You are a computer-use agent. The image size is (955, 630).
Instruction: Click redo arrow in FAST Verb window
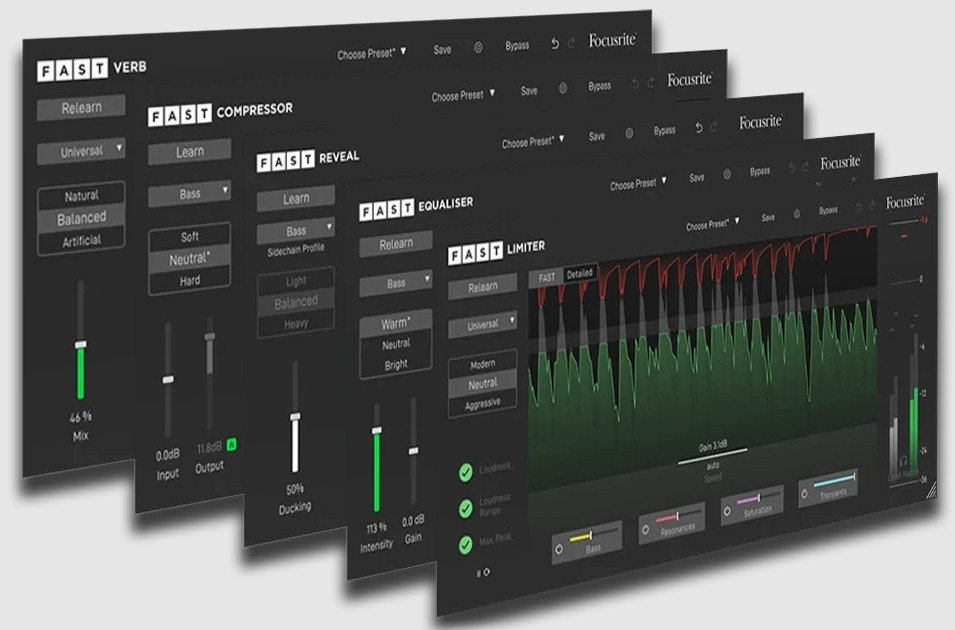(571, 43)
